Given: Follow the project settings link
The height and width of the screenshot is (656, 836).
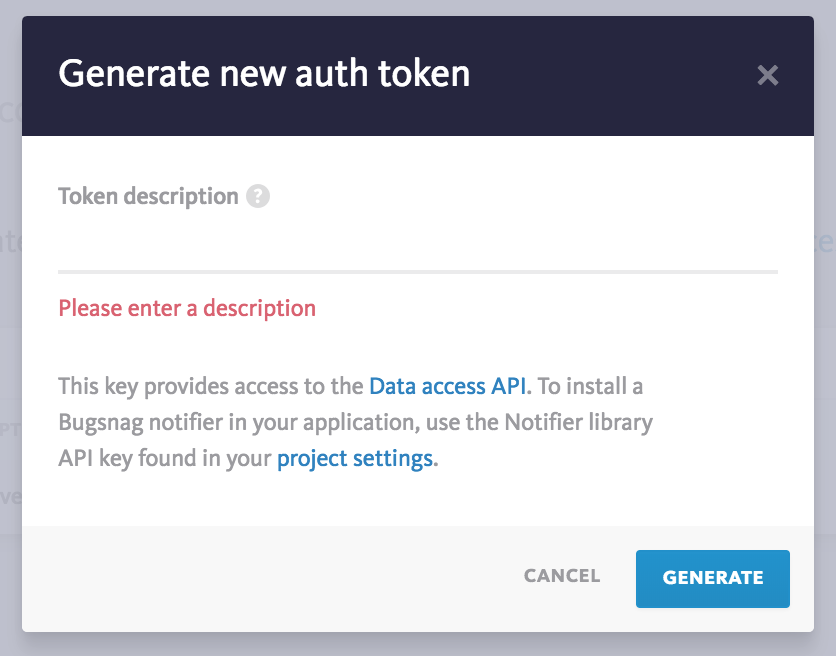Looking at the screenshot, I should tap(355, 459).
